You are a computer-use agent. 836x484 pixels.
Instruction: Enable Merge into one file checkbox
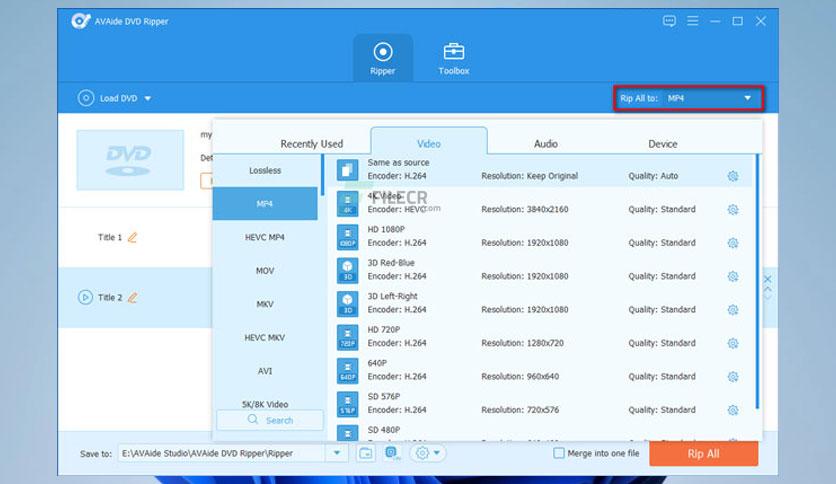click(559, 453)
